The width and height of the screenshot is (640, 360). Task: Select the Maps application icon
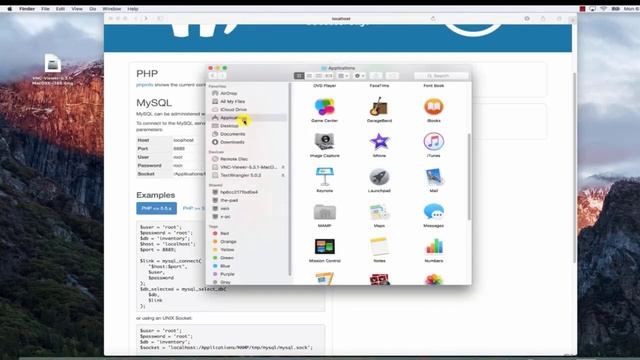coord(379,212)
